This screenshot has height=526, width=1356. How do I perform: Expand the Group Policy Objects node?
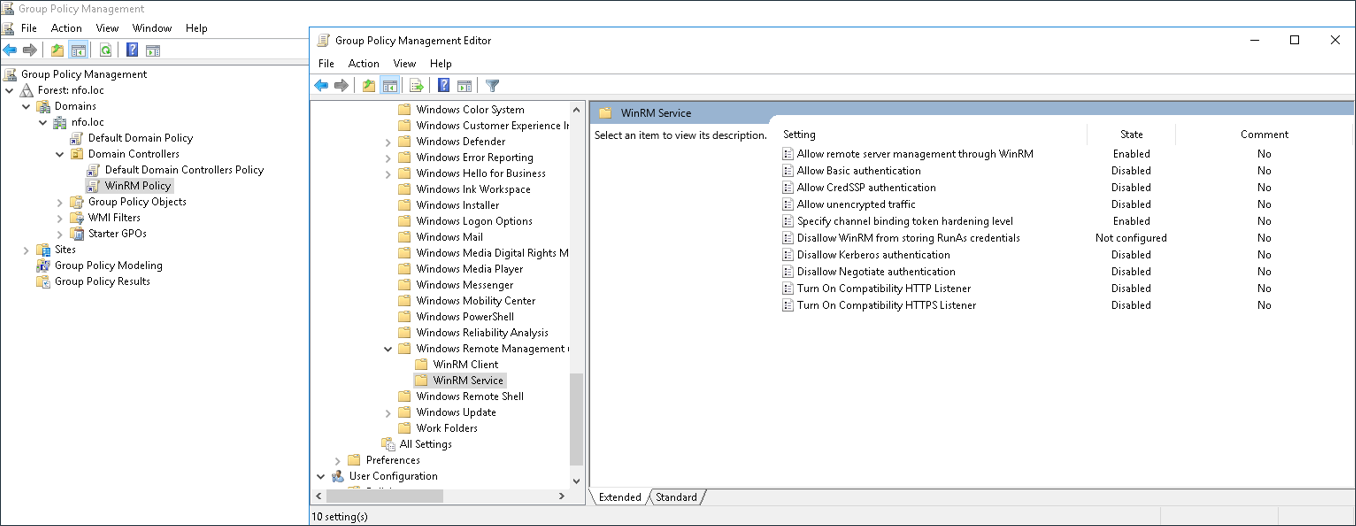tap(60, 202)
